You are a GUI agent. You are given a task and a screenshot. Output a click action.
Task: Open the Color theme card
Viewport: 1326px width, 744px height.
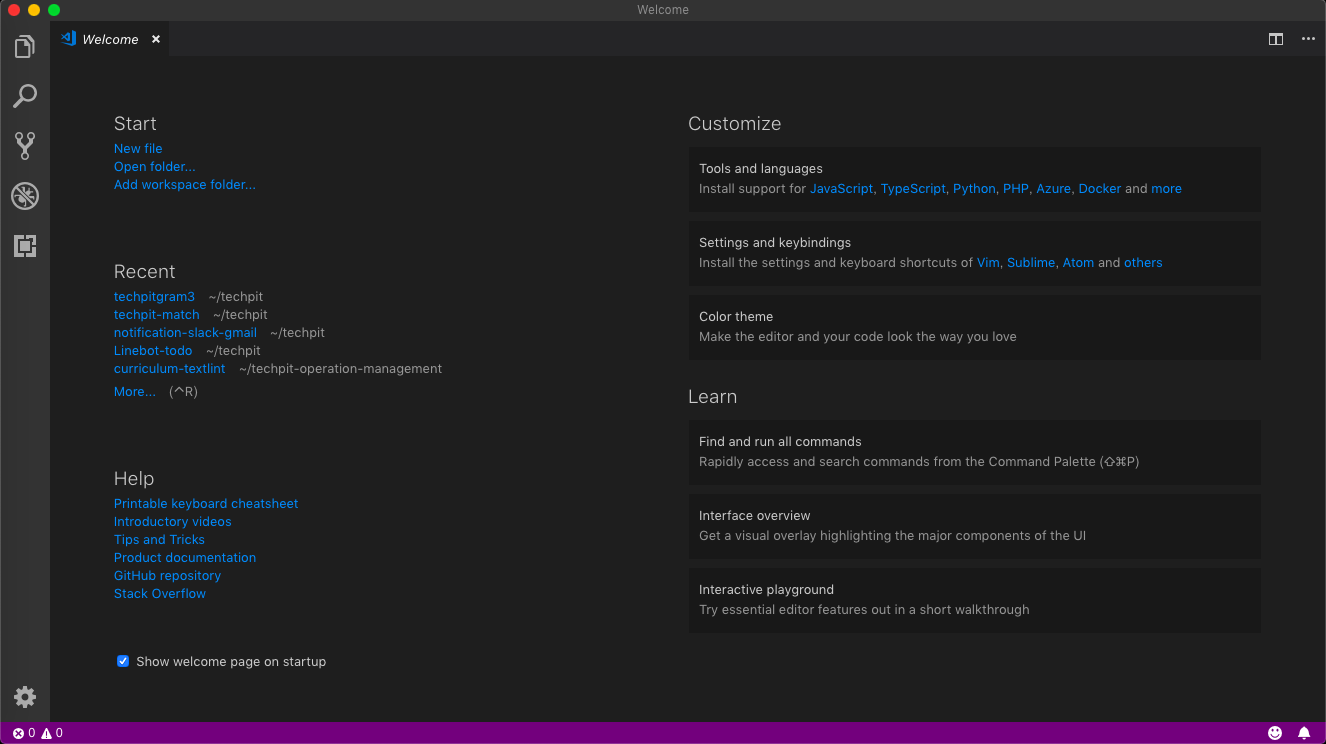pyautogui.click(x=974, y=327)
